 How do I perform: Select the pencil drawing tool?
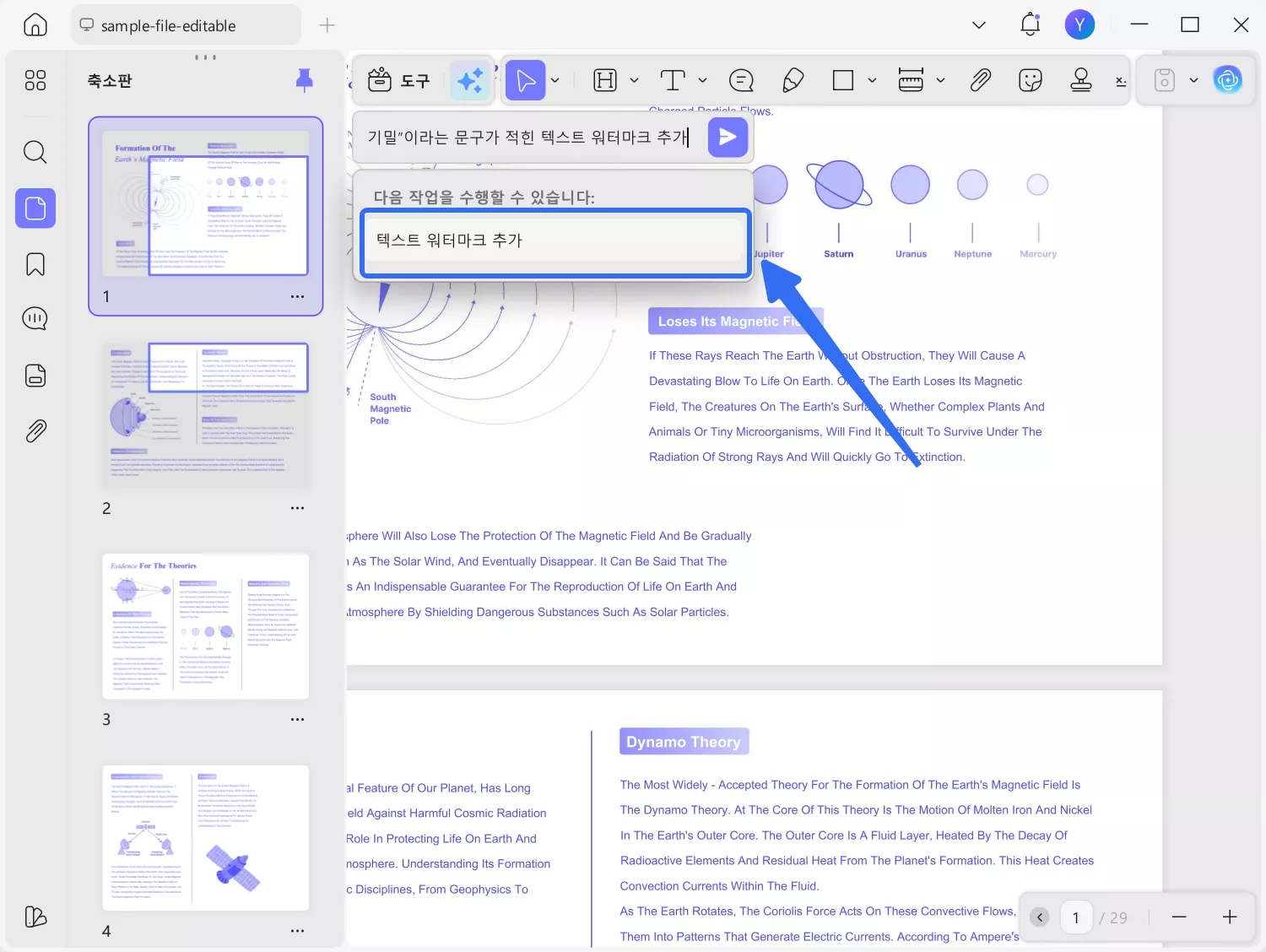click(x=793, y=80)
